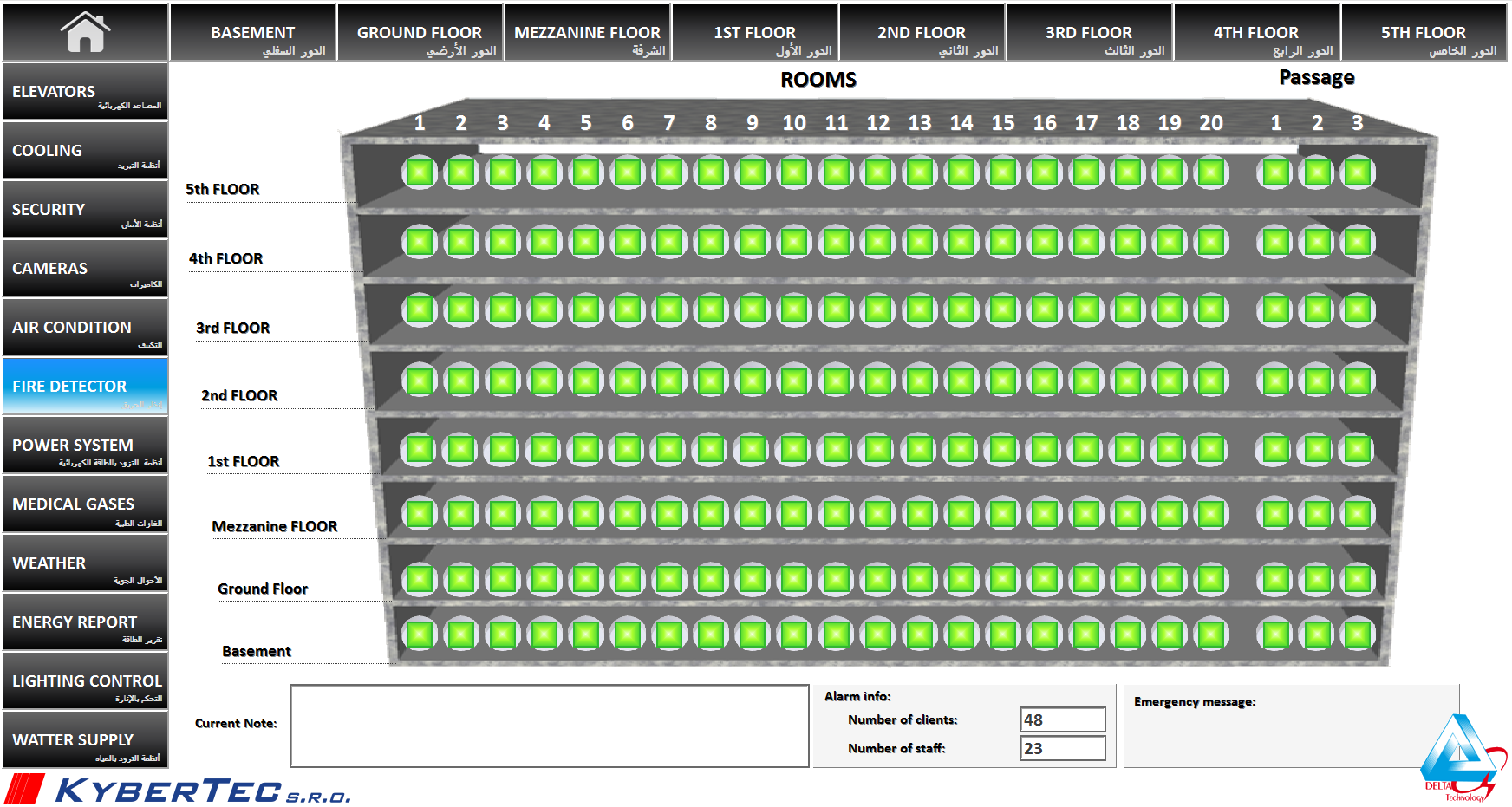1512x807 pixels.
Task: Click 4th floor room 10 fire indicator
Action: (794, 242)
